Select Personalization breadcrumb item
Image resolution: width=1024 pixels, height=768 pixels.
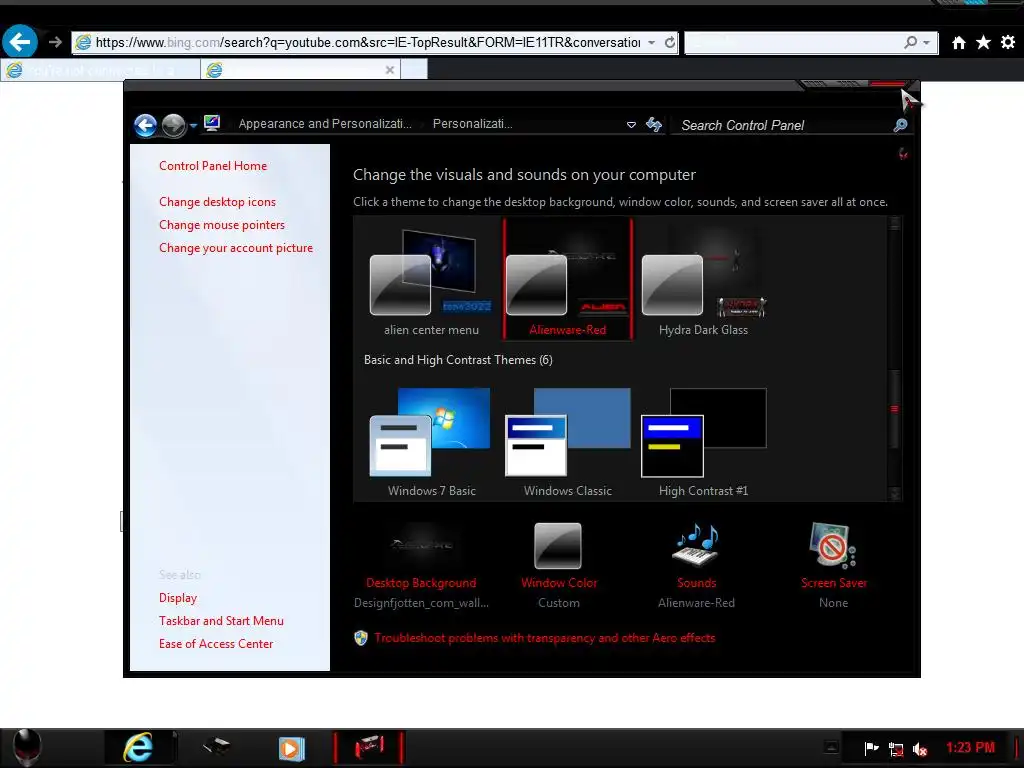click(472, 123)
